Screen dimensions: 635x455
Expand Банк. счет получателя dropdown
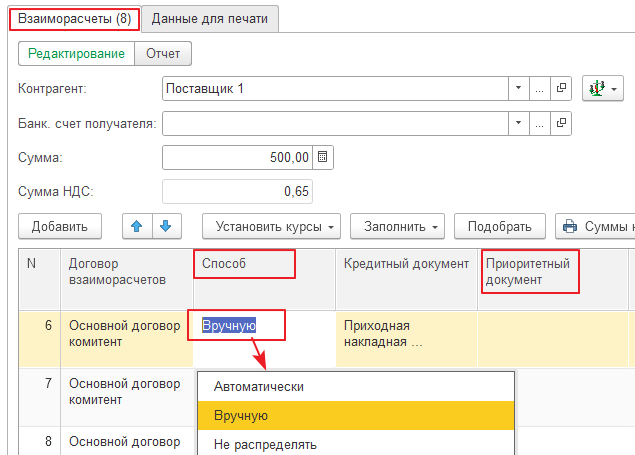(x=518, y=123)
